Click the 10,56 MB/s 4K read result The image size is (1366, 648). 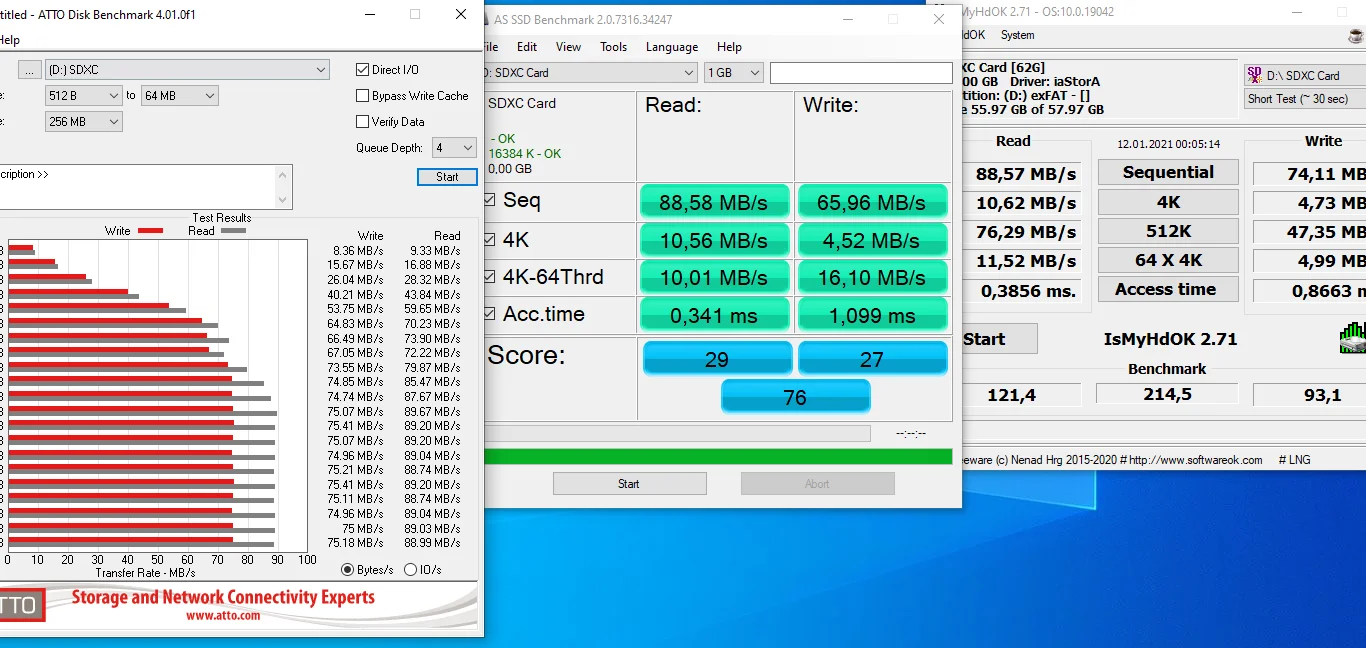pos(714,241)
